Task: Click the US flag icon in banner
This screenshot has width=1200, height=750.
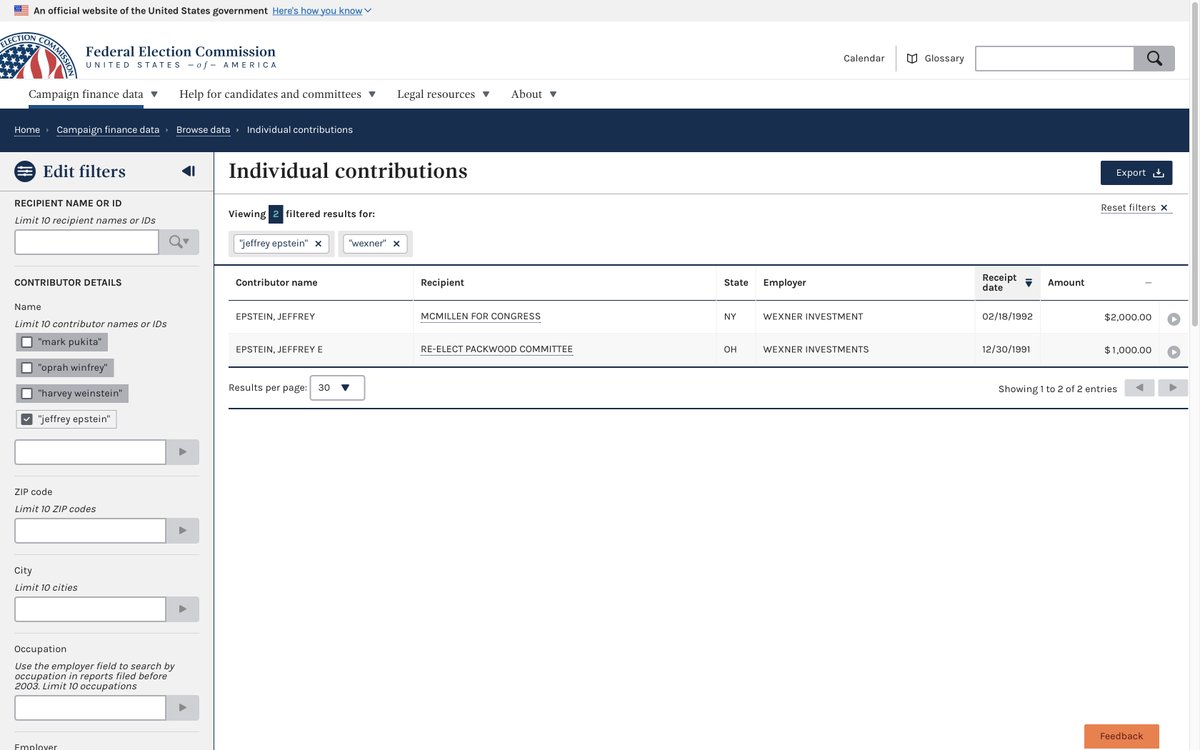Action: point(21,10)
